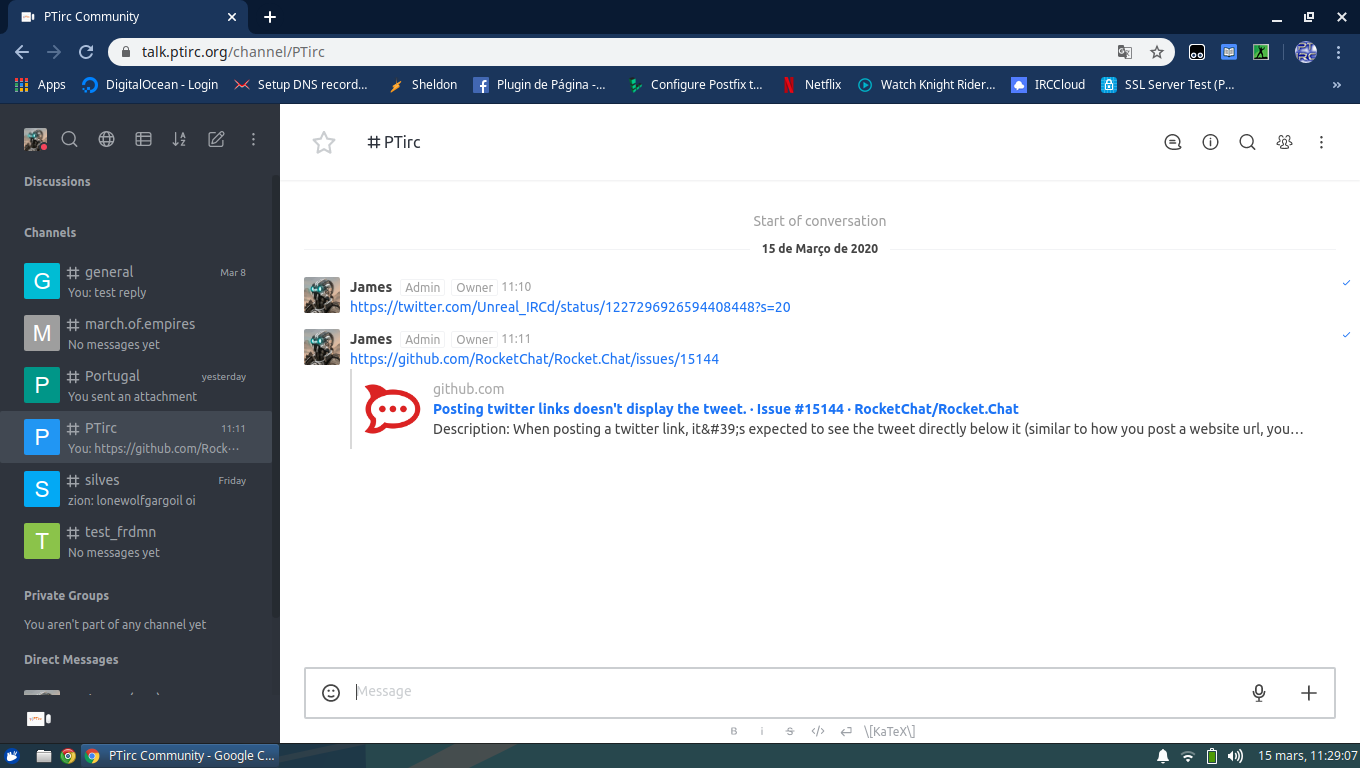Viewport: 1360px width, 768px height.
Task: Star the PTirc channel as favorite
Action: 323,142
